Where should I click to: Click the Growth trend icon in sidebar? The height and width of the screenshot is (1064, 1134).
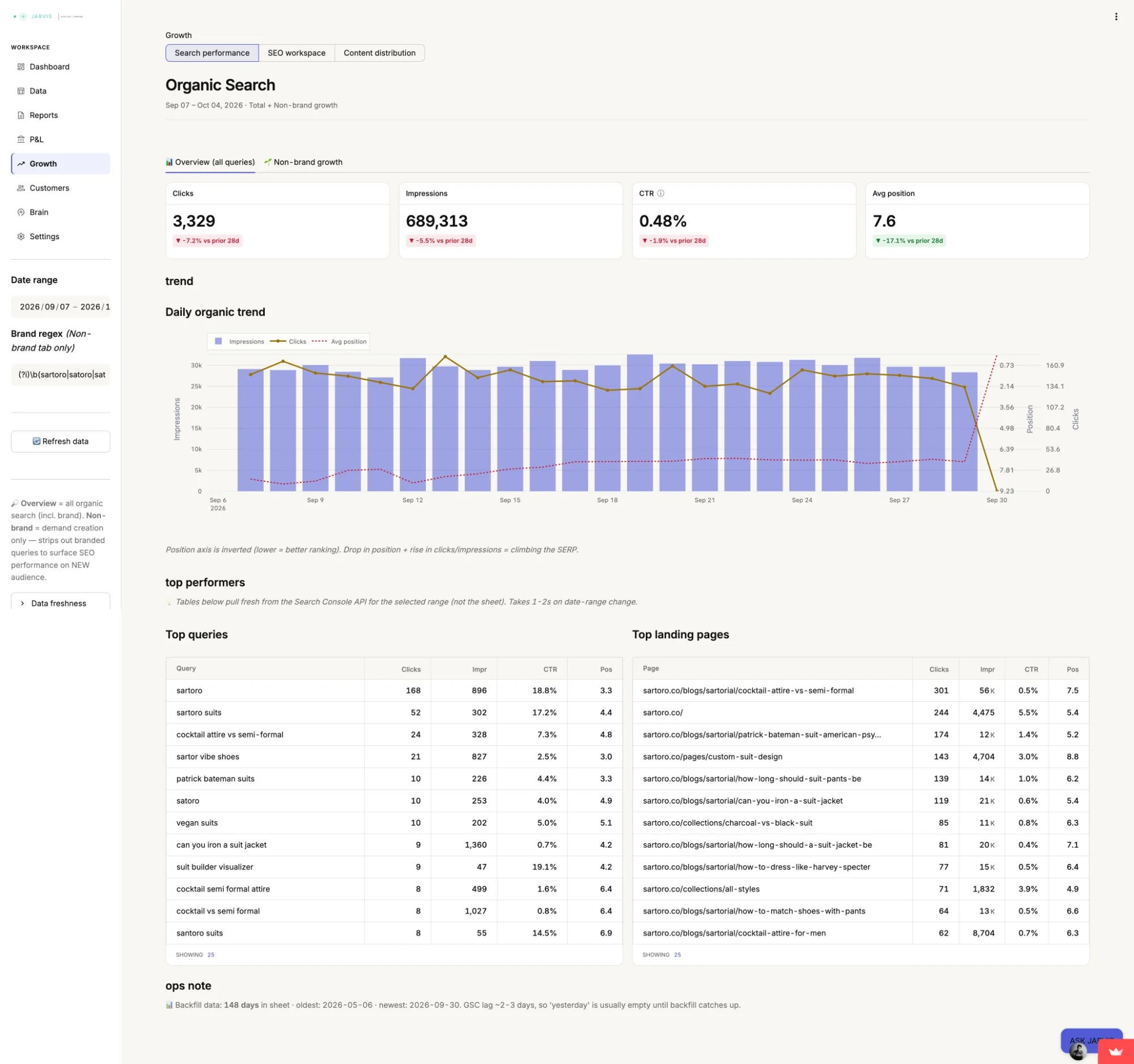[21, 164]
